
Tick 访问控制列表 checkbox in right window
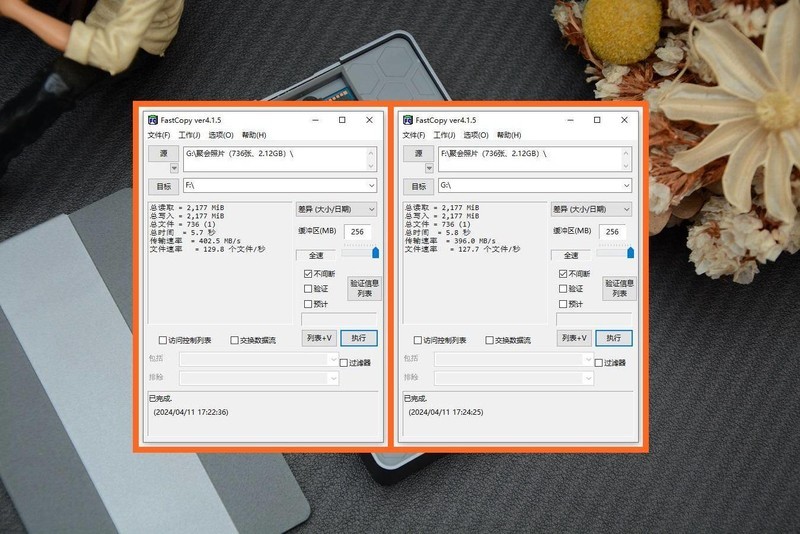418,340
